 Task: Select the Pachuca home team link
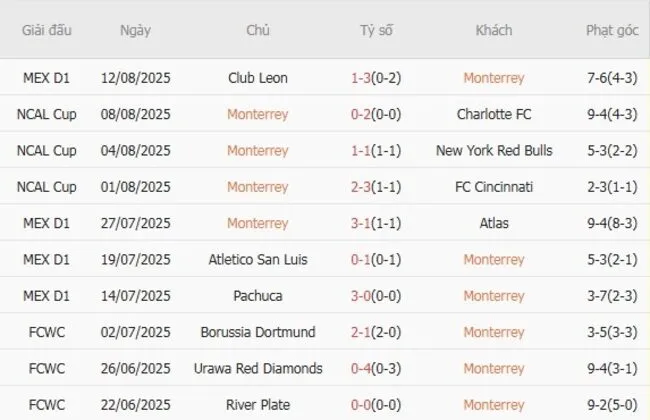[257, 296]
